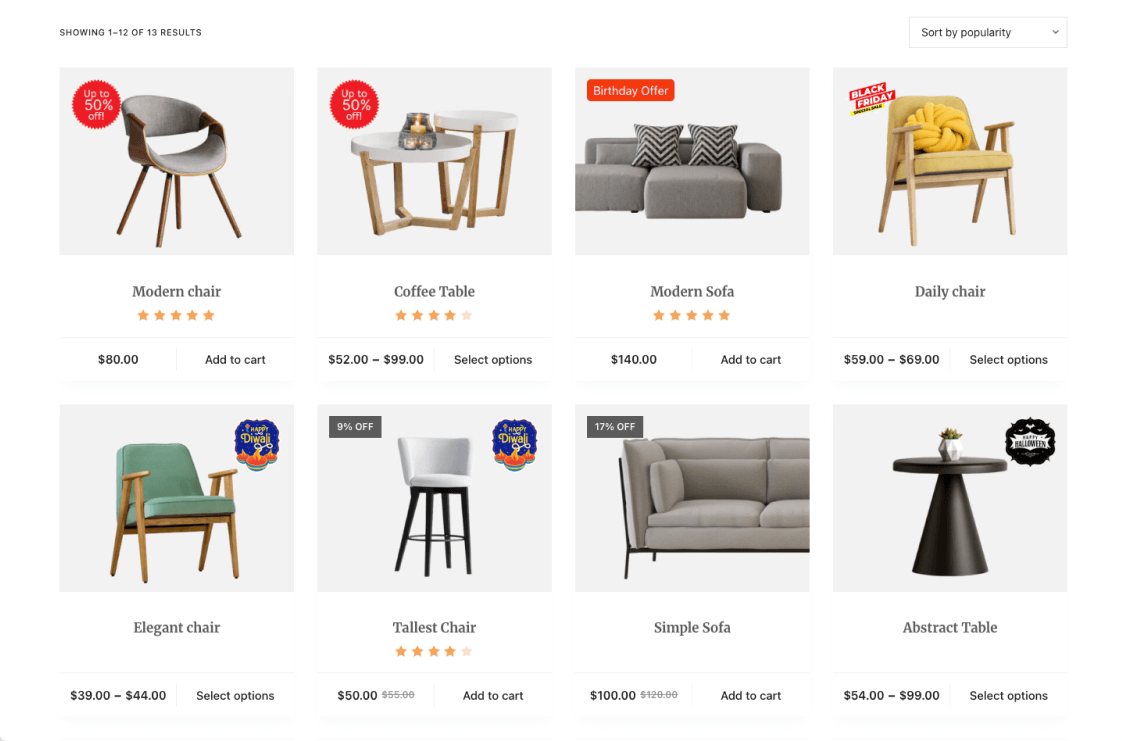Click the Happy Halloween badge on Abstract Table
Viewport: 1122px width, 741px height.
pos(1030,442)
